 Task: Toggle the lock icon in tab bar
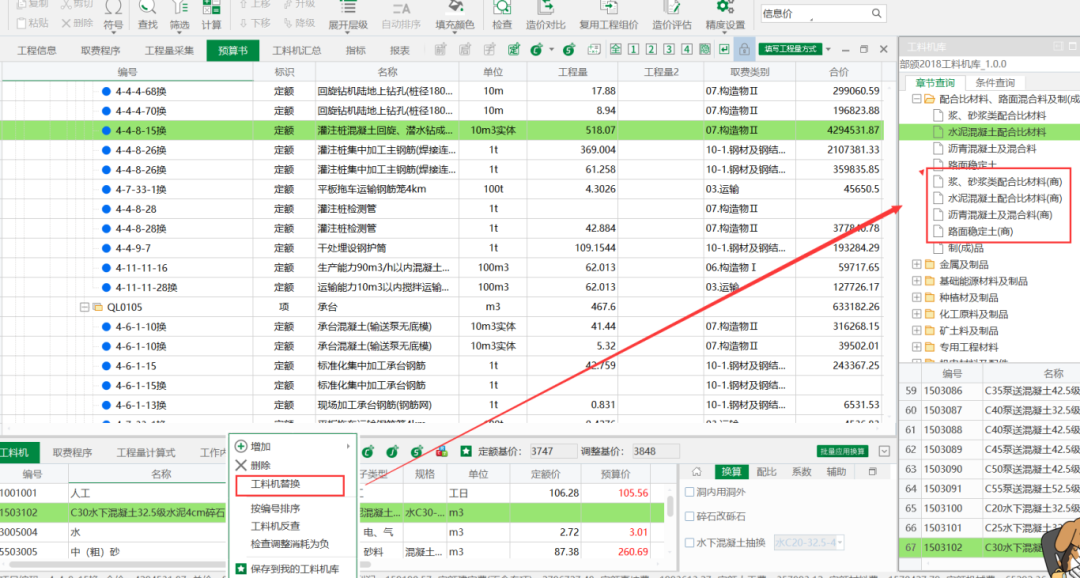pyautogui.click(x=743, y=50)
